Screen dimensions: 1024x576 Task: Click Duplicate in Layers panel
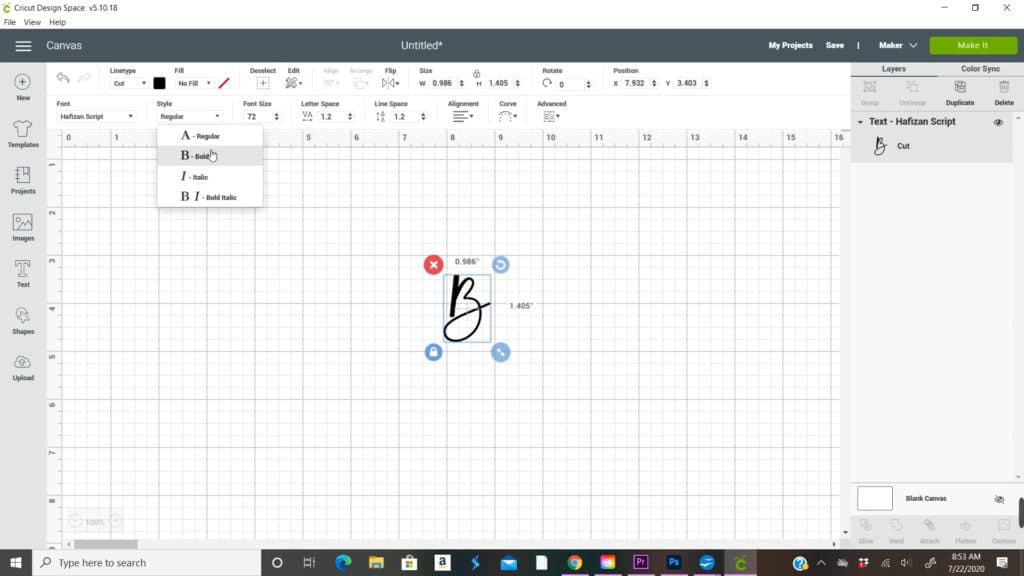click(x=960, y=93)
